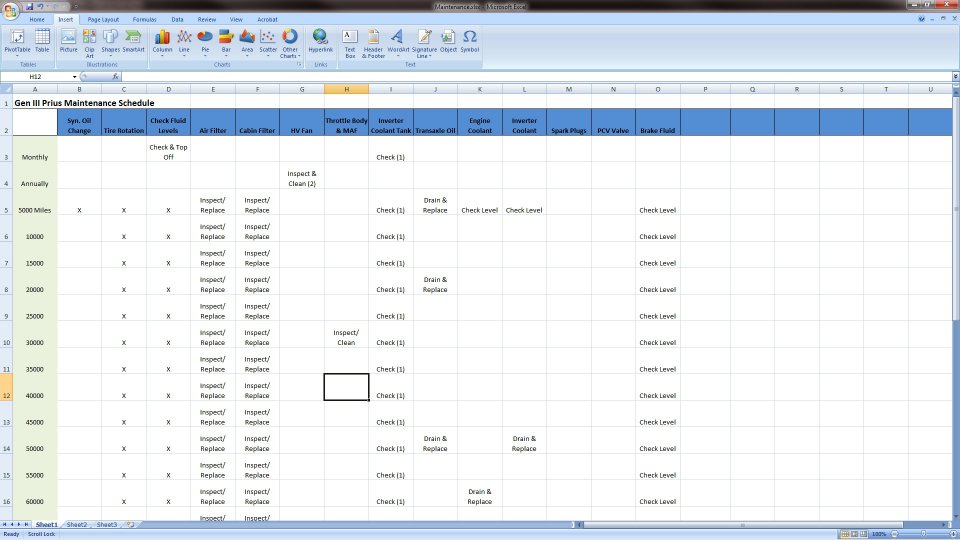Click the Select All corner button
The width and height of the screenshot is (960, 540).
click(6, 89)
